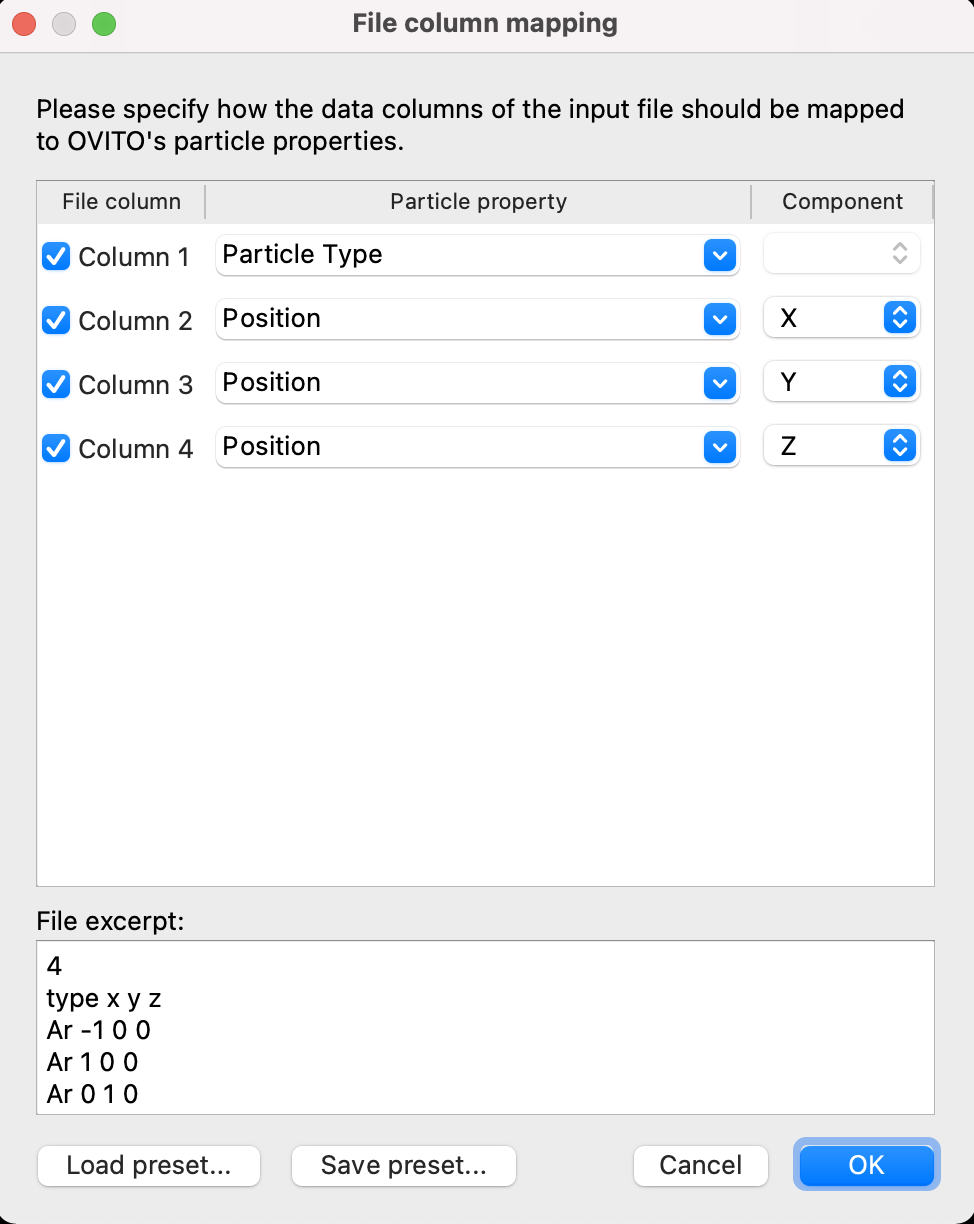This screenshot has height=1224, width=974.
Task: Click the blue chevron on Column 2's Position dropdown
Action: 719,320
